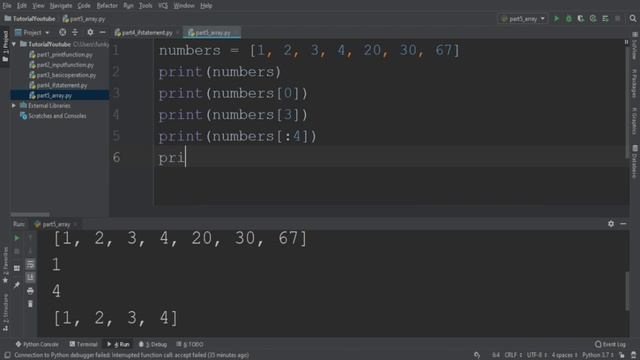
Task: Click the lock read-only icon in status bar
Action: tap(622, 355)
